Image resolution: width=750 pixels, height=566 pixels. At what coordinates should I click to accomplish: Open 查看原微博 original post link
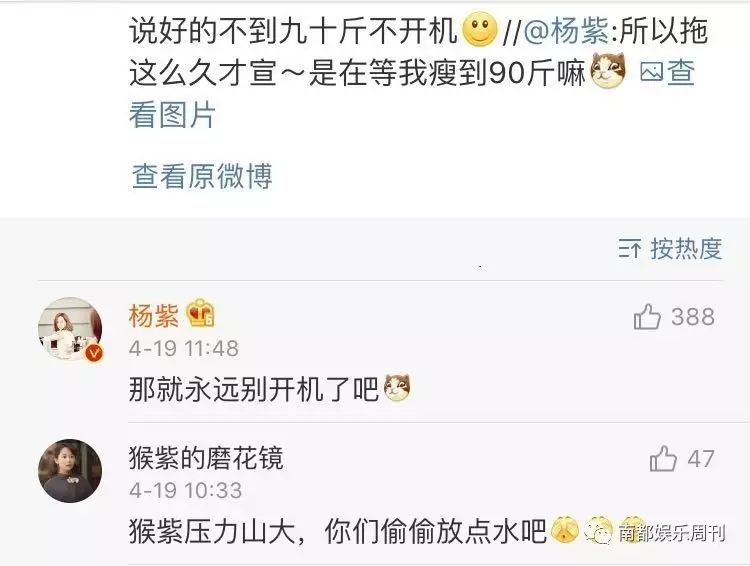(x=202, y=176)
